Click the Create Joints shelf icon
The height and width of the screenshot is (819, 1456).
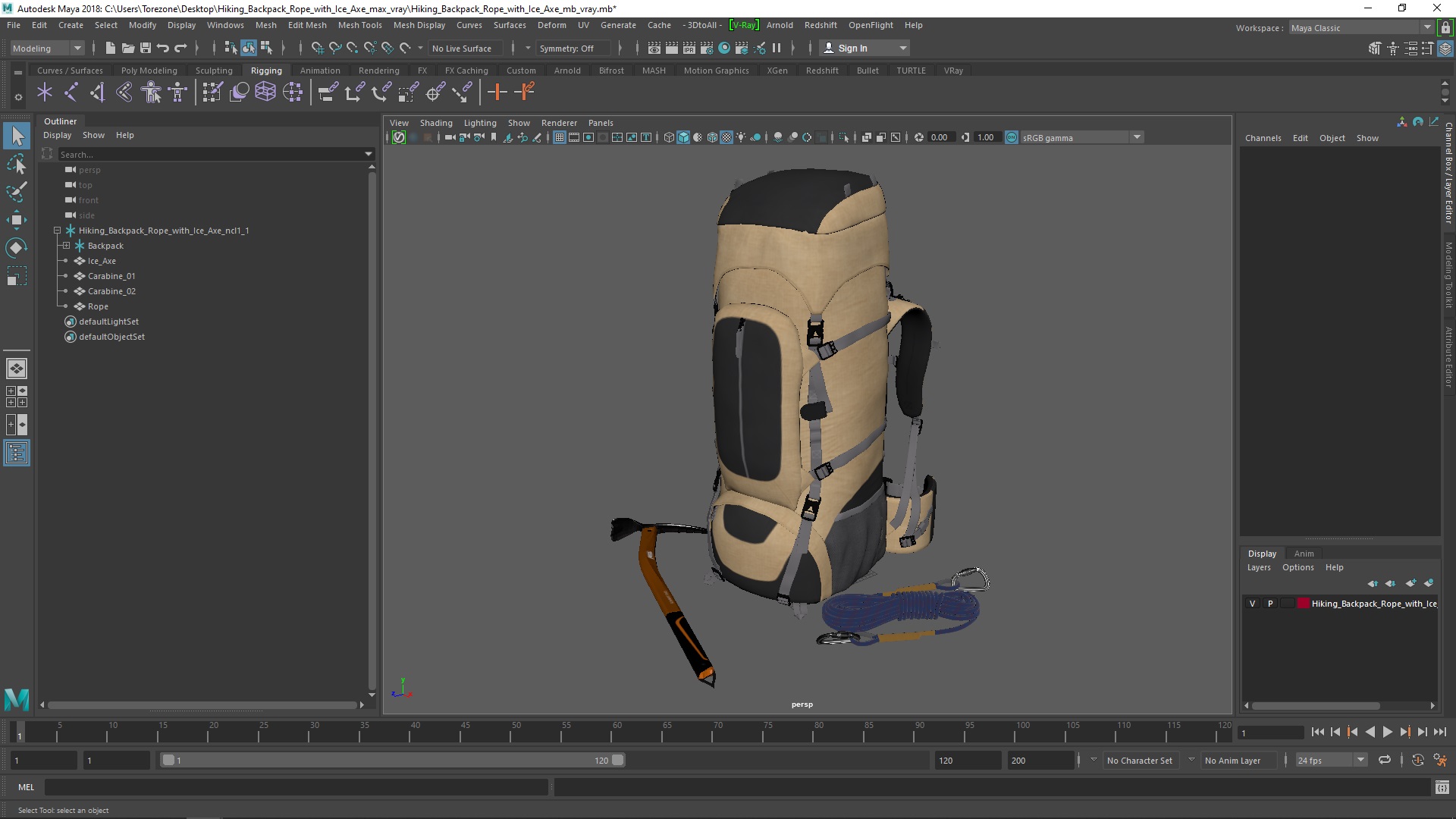[71, 93]
